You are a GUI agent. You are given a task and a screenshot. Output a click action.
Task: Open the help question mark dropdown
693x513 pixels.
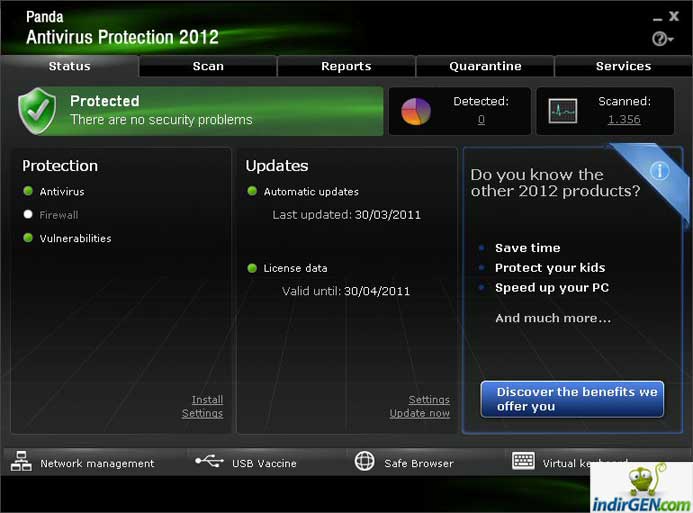662,39
